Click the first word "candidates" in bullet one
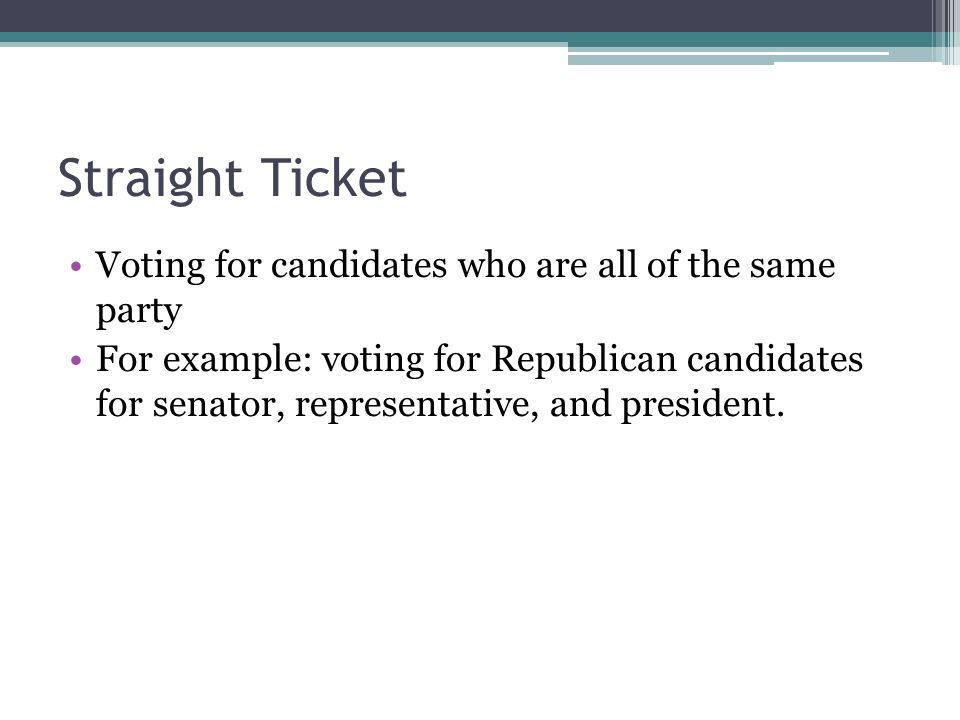This screenshot has width=960, height=720. tap(359, 266)
